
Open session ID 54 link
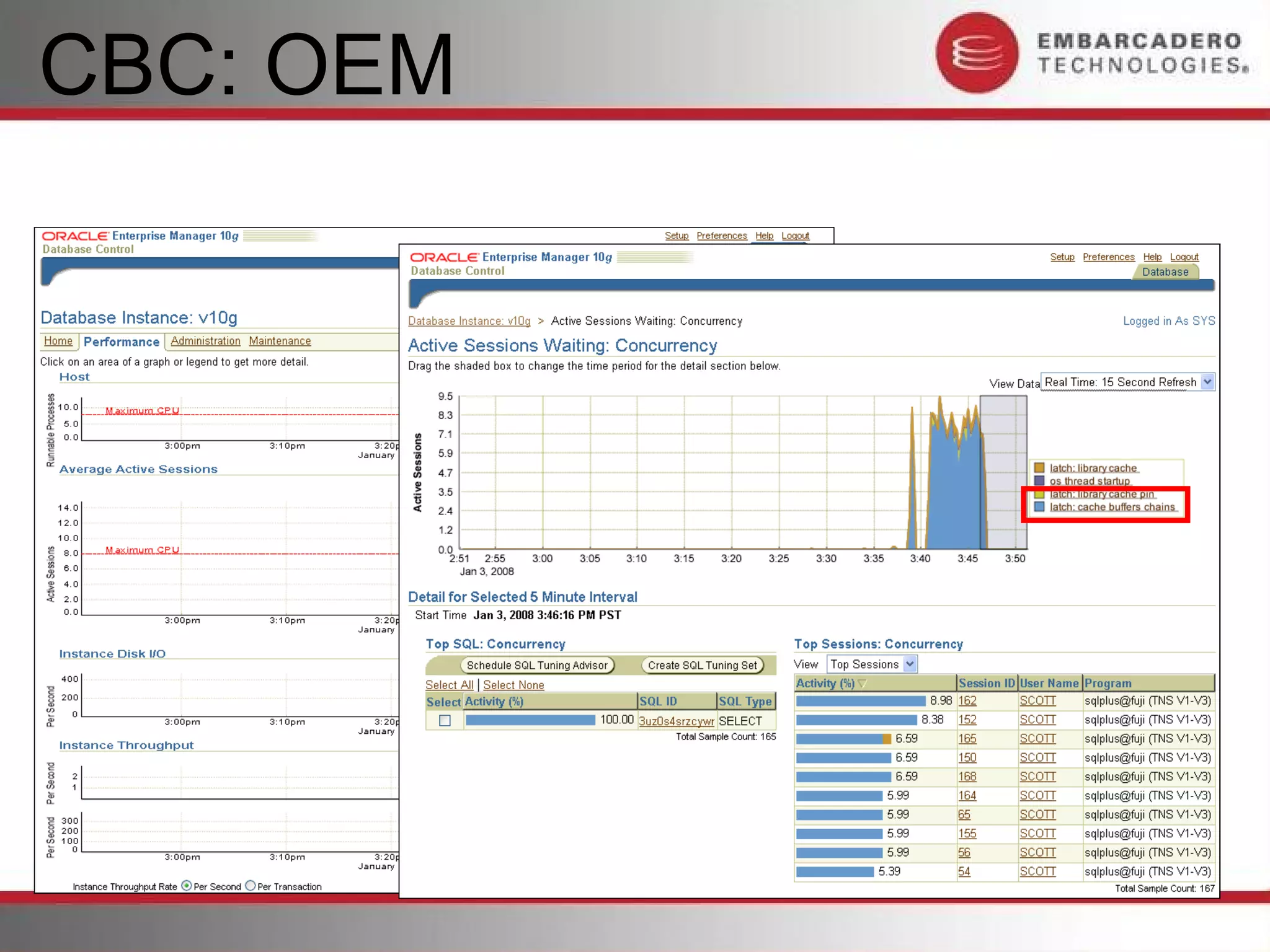tap(964, 871)
